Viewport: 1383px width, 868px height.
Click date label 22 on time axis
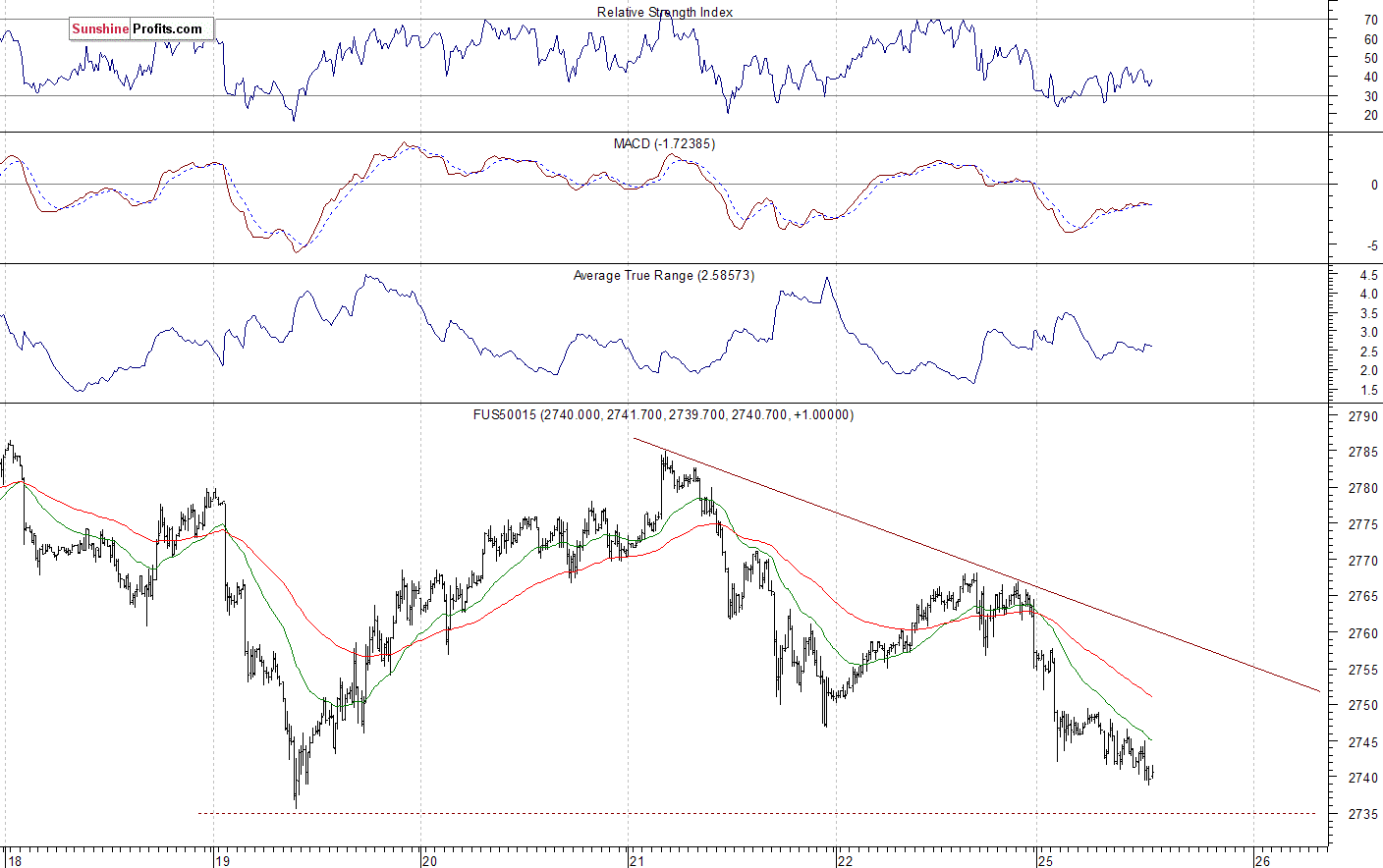(845, 861)
